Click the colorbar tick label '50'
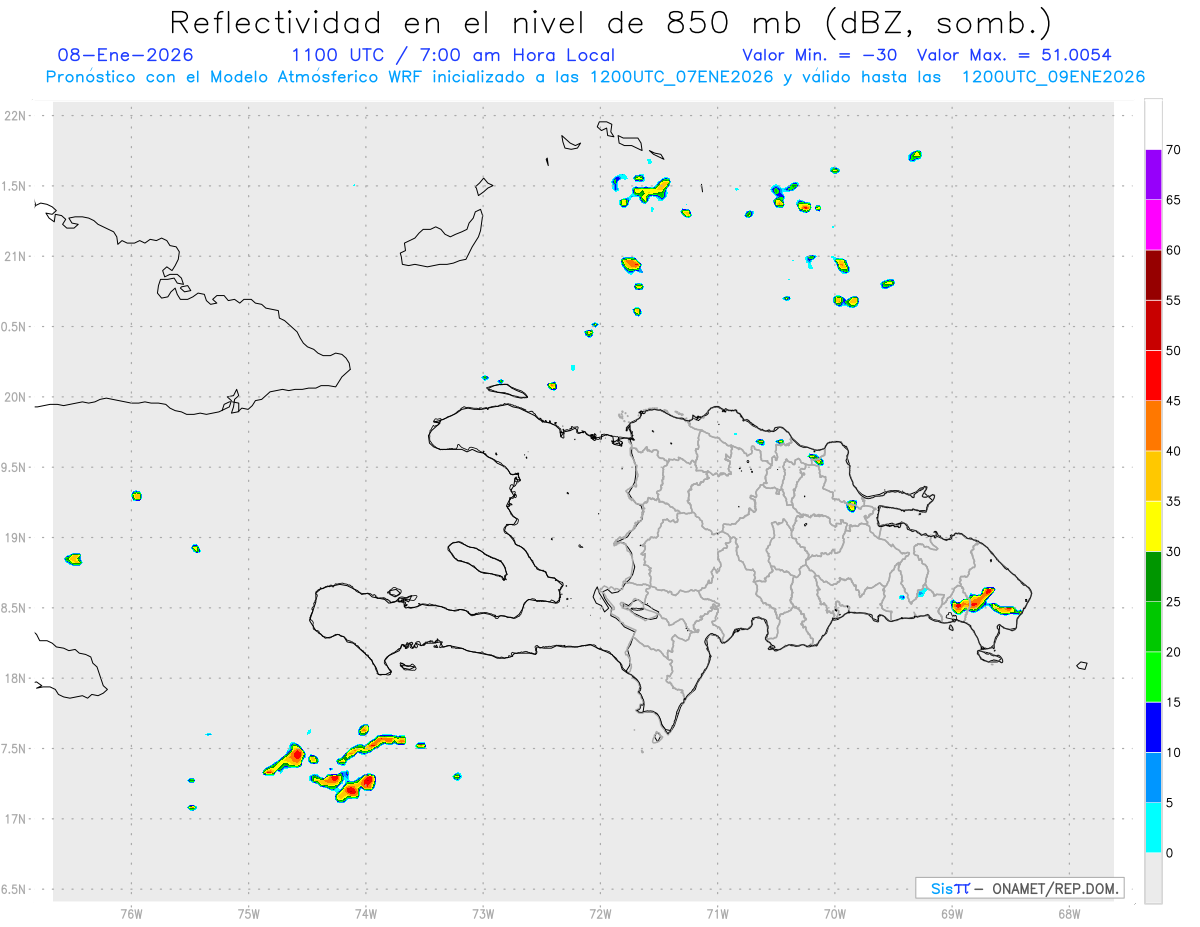The height and width of the screenshot is (927, 1200). click(1174, 351)
